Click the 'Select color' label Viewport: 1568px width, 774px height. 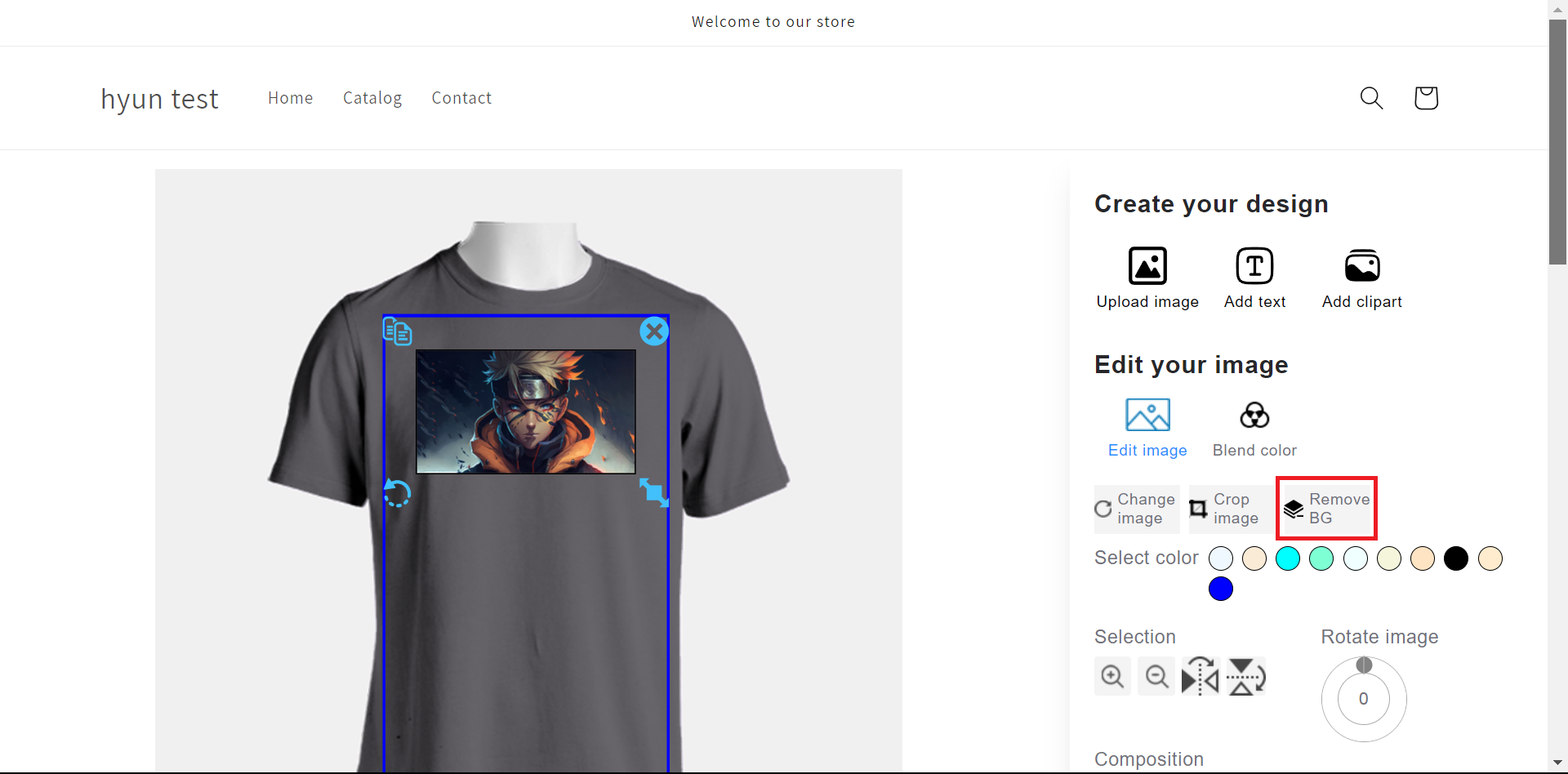[1147, 558]
